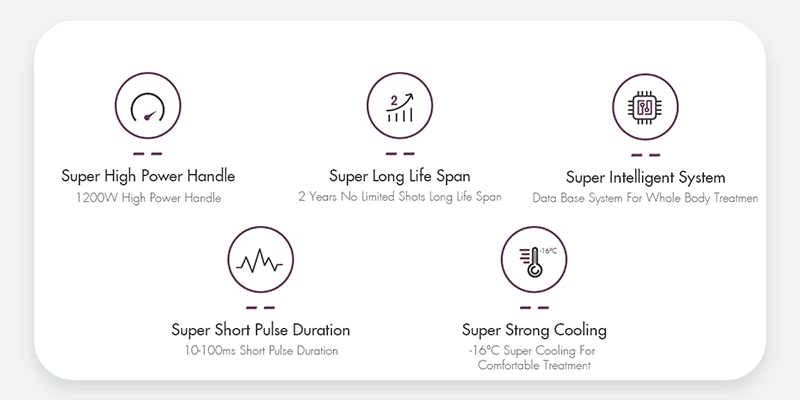Select the Super Strong Cooling heading

[x=534, y=330]
